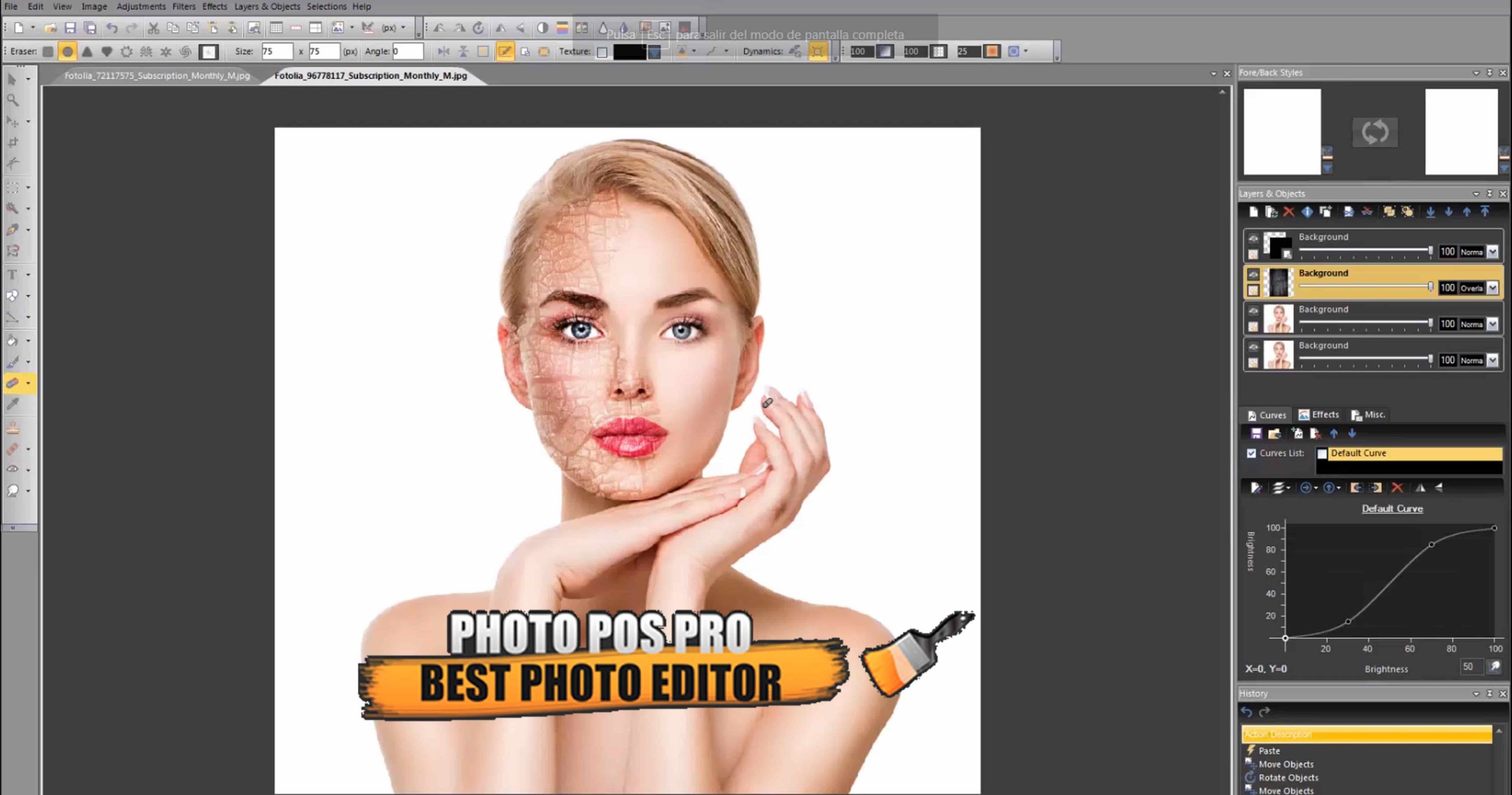
Task: Expand the px units dropdown
Action: (403, 28)
